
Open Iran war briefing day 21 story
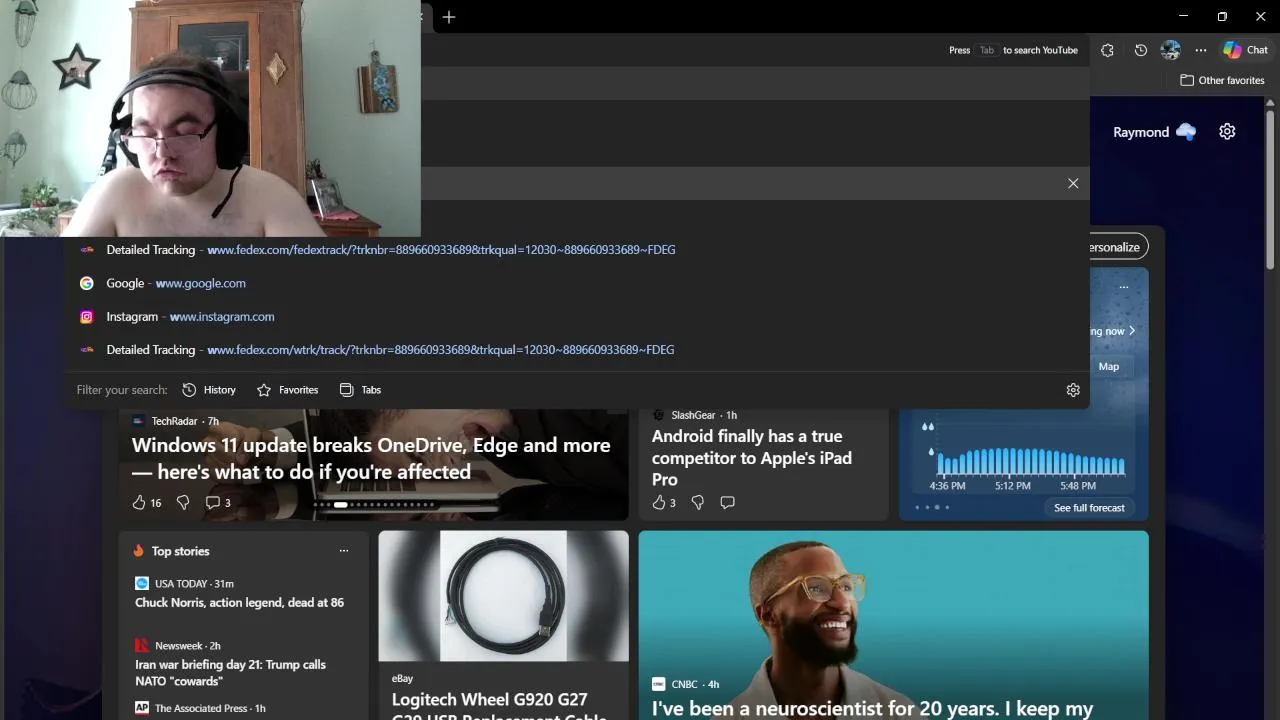point(231,672)
